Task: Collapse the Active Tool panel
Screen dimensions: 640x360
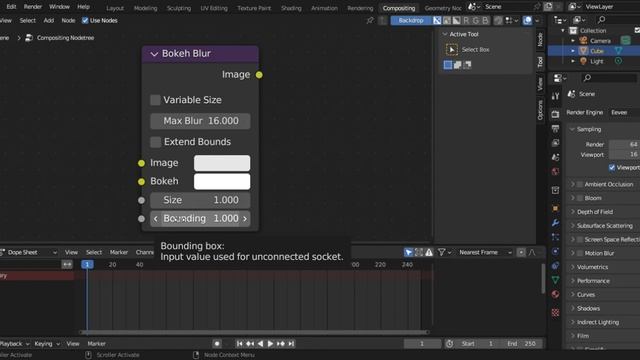Action: (x=445, y=34)
